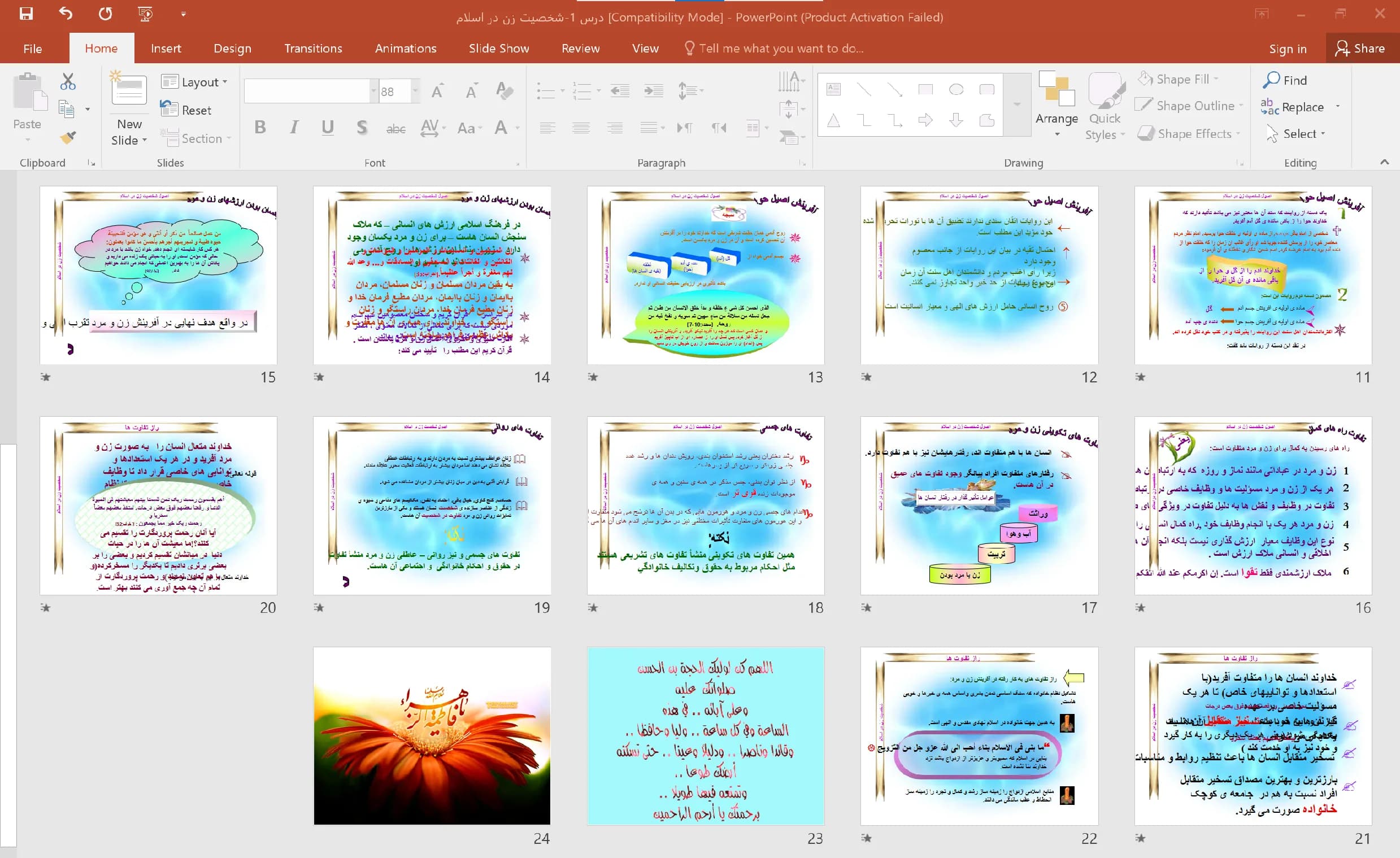Save the presentation from Quick Access
This screenshot has height=858, width=1400.
[26, 14]
